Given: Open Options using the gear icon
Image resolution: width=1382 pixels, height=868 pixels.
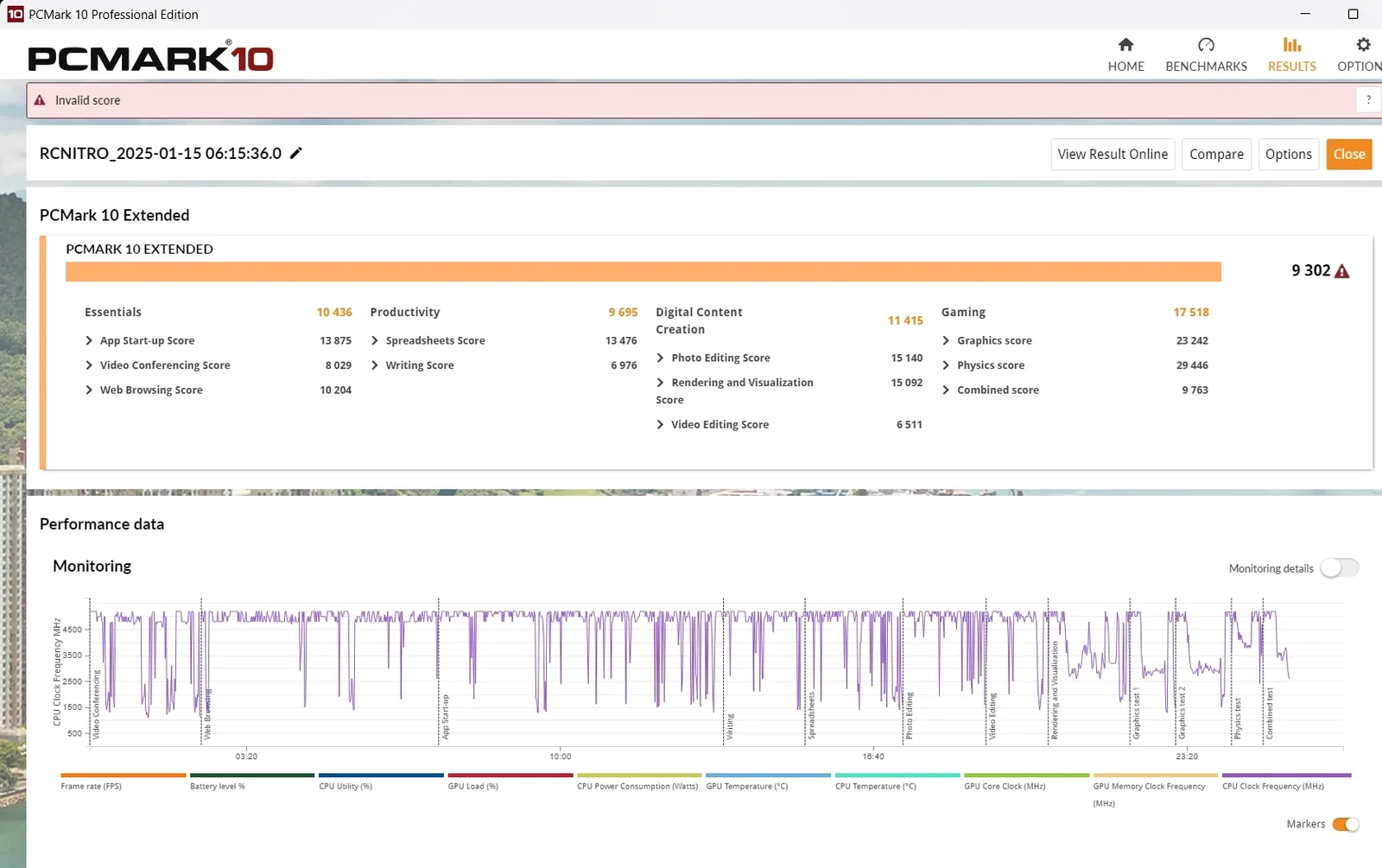Looking at the screenshot, I should 1363,45.
